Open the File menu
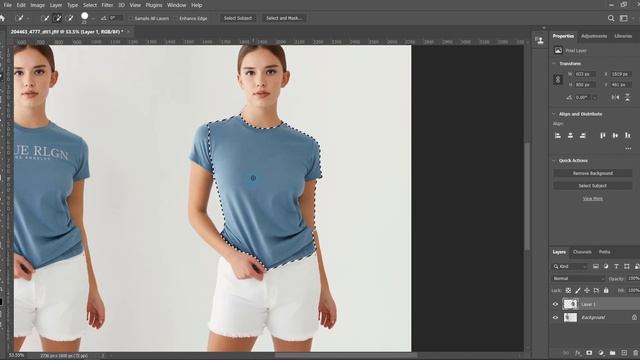The height and width of the screenshot is (360, 640). (x=7, y=5)
